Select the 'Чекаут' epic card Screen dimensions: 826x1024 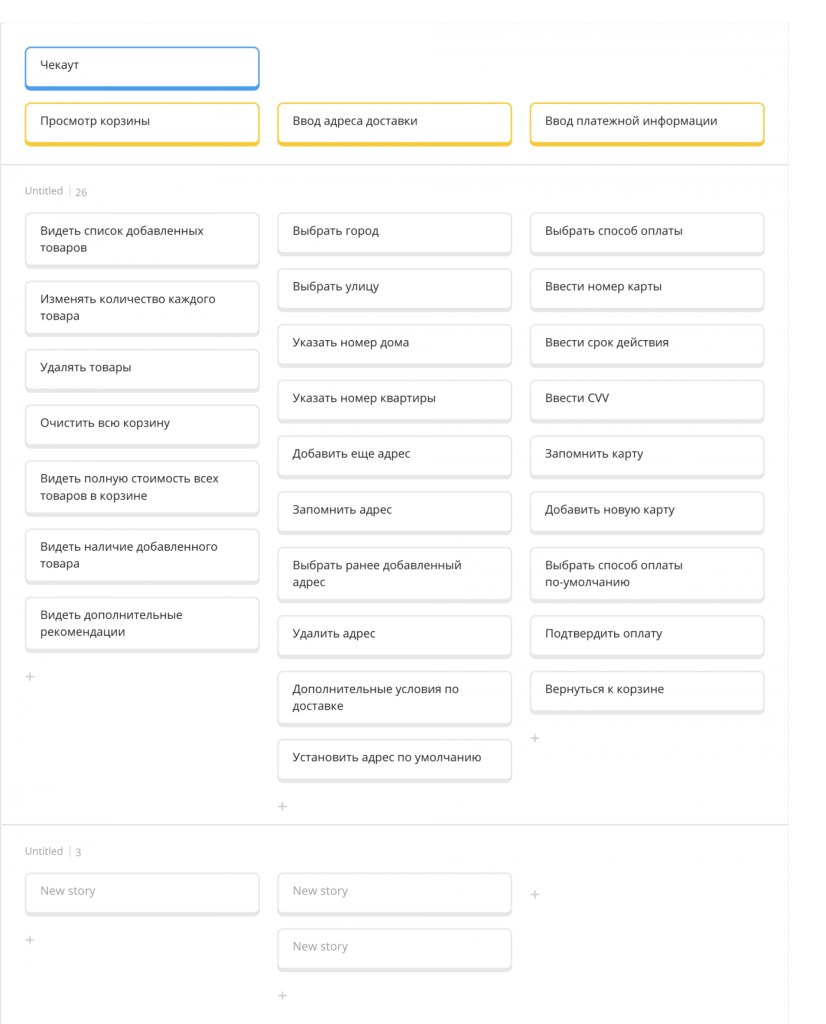141,66
